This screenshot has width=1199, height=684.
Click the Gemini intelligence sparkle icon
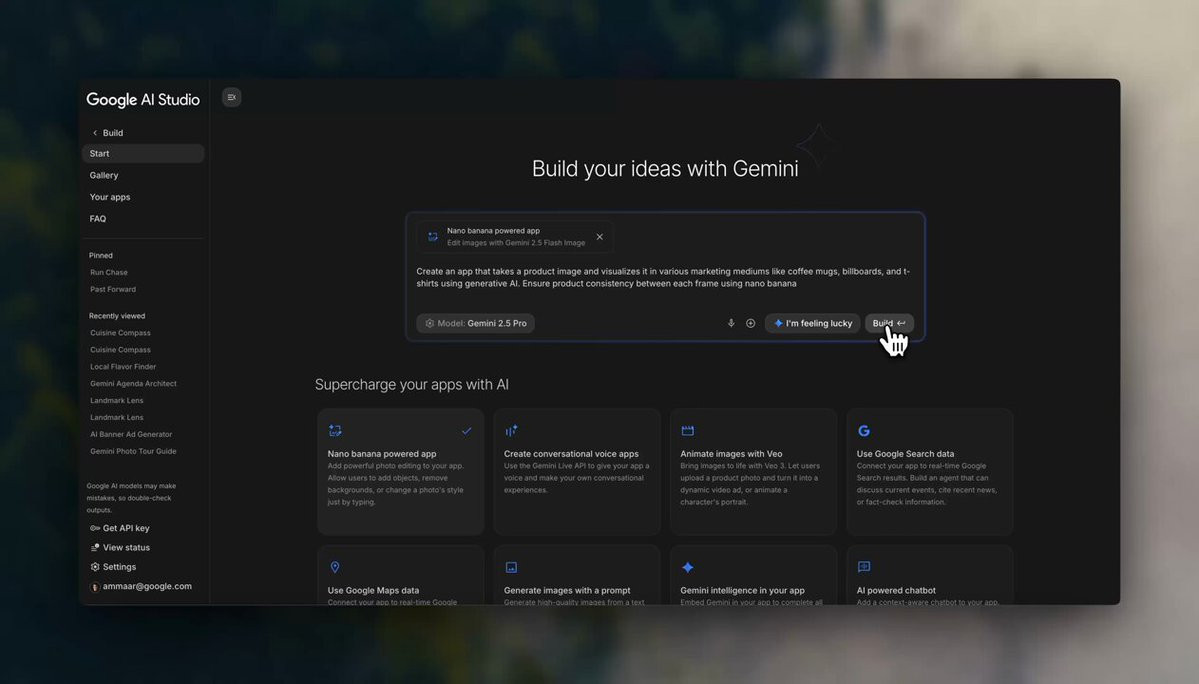coord(687,567)
